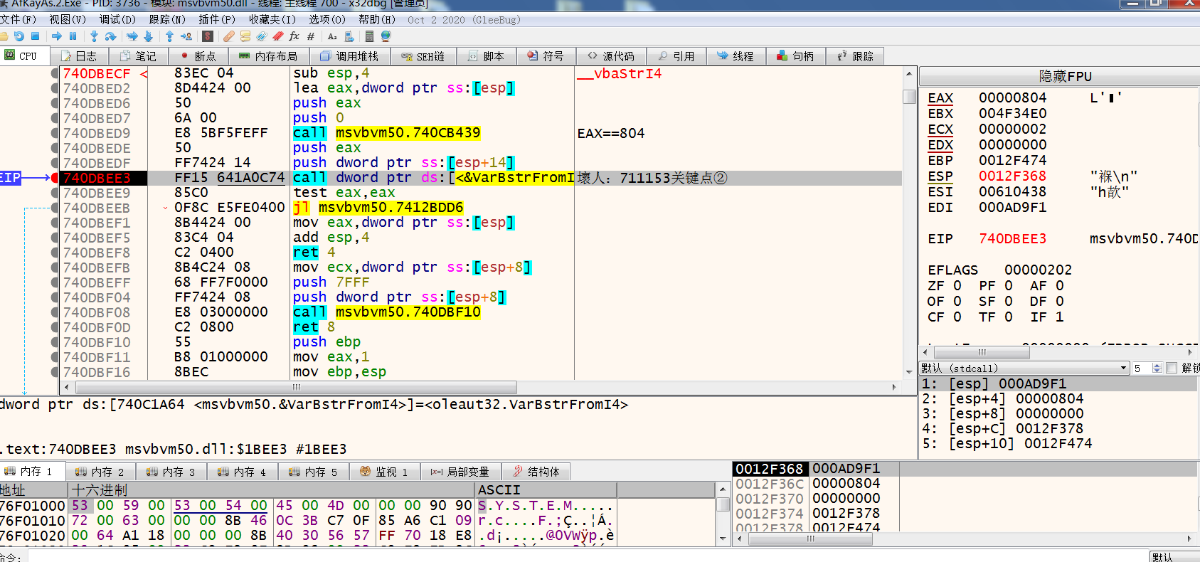1200x562 pixels.
Task: Open the Patches bandage icon
Action: tap(229, 36)
